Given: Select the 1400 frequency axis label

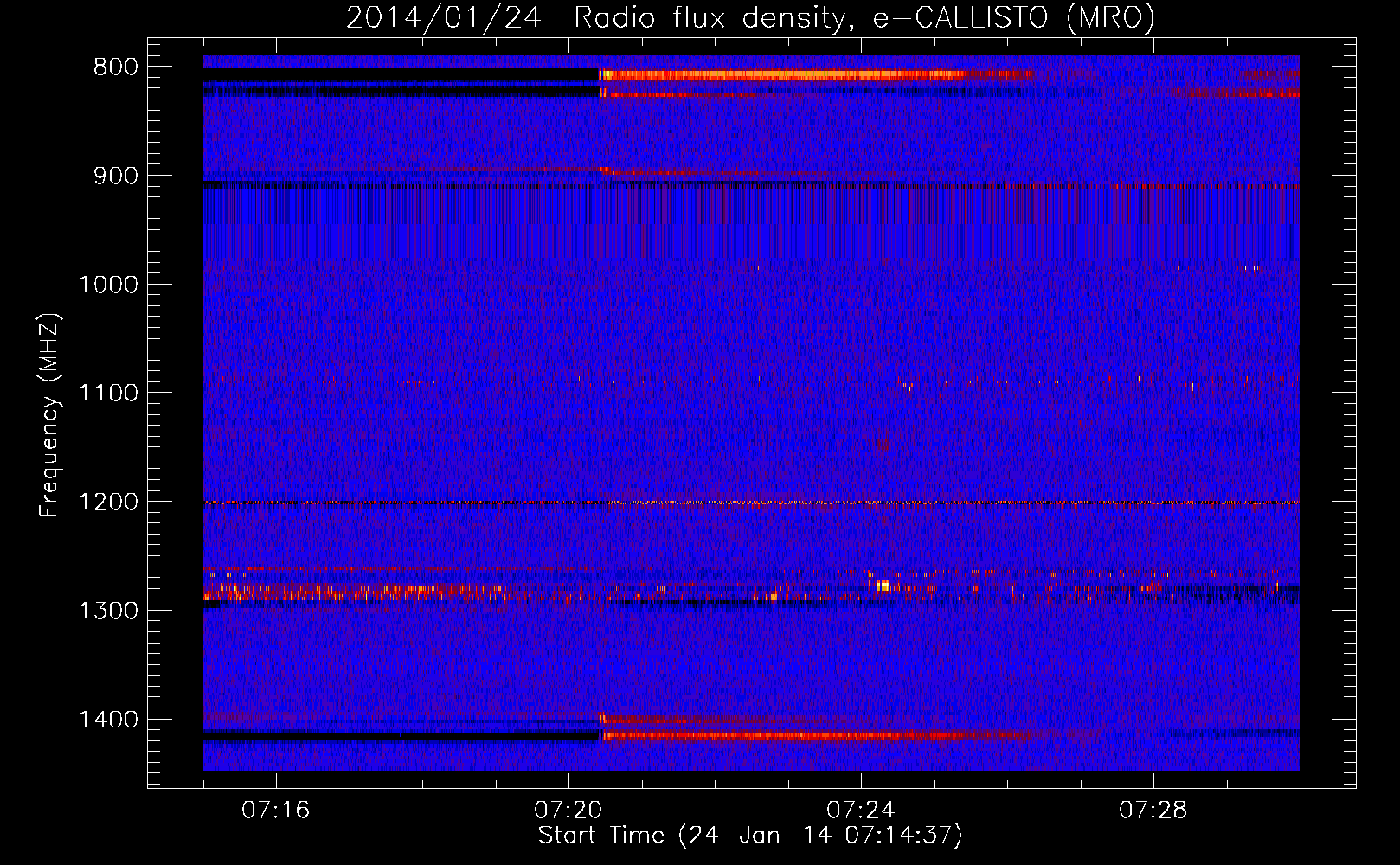Looking at the screenshot, I should tap(108, 719).
